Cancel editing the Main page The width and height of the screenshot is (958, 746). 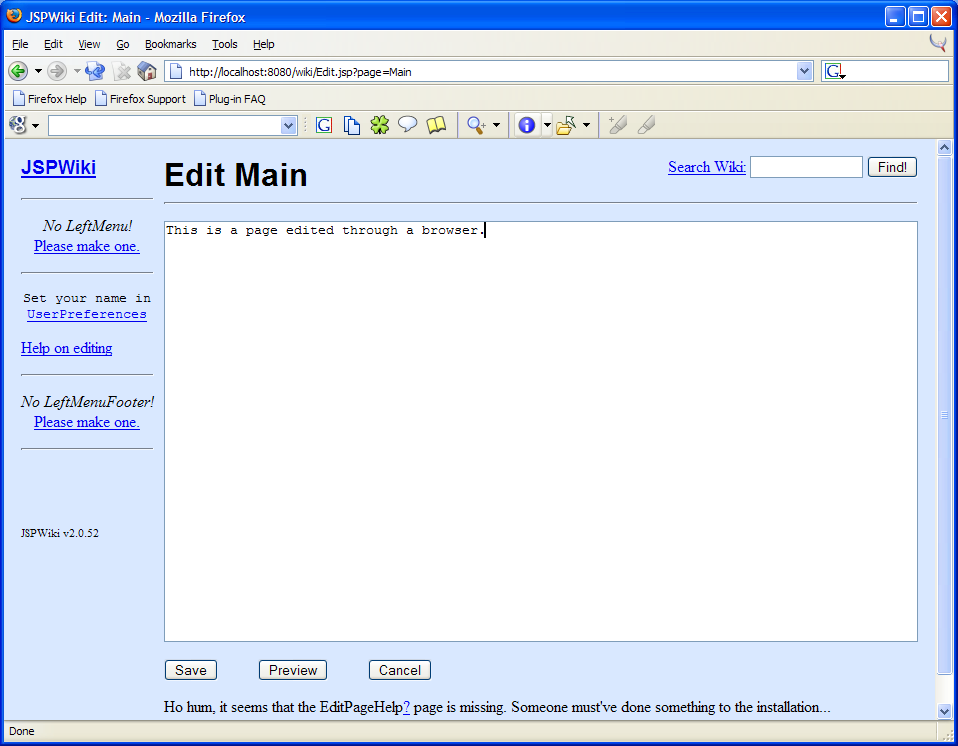[400, 670]
